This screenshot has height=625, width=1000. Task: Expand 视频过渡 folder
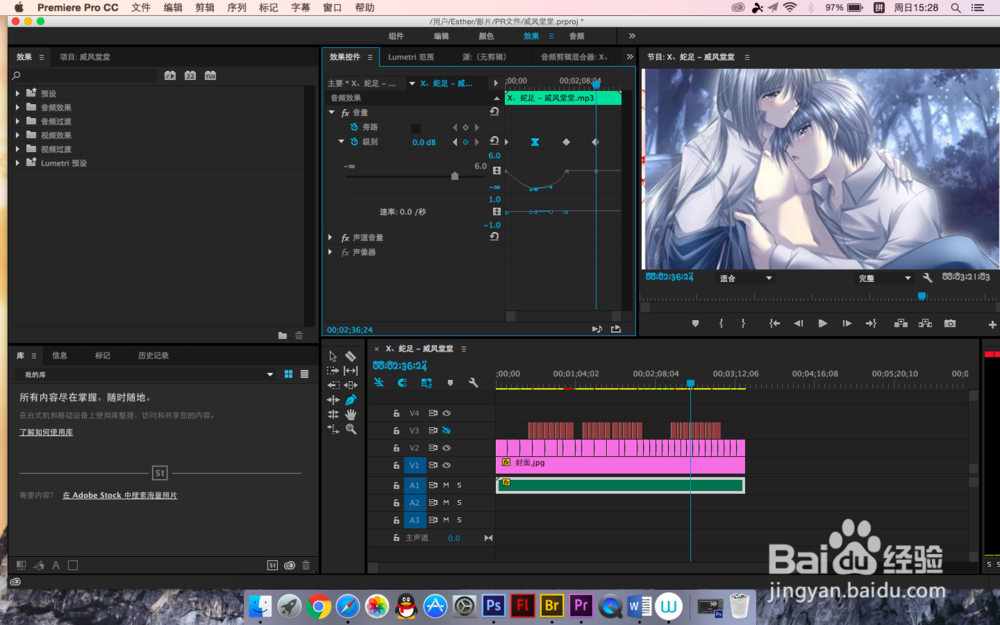click(17, 149)
